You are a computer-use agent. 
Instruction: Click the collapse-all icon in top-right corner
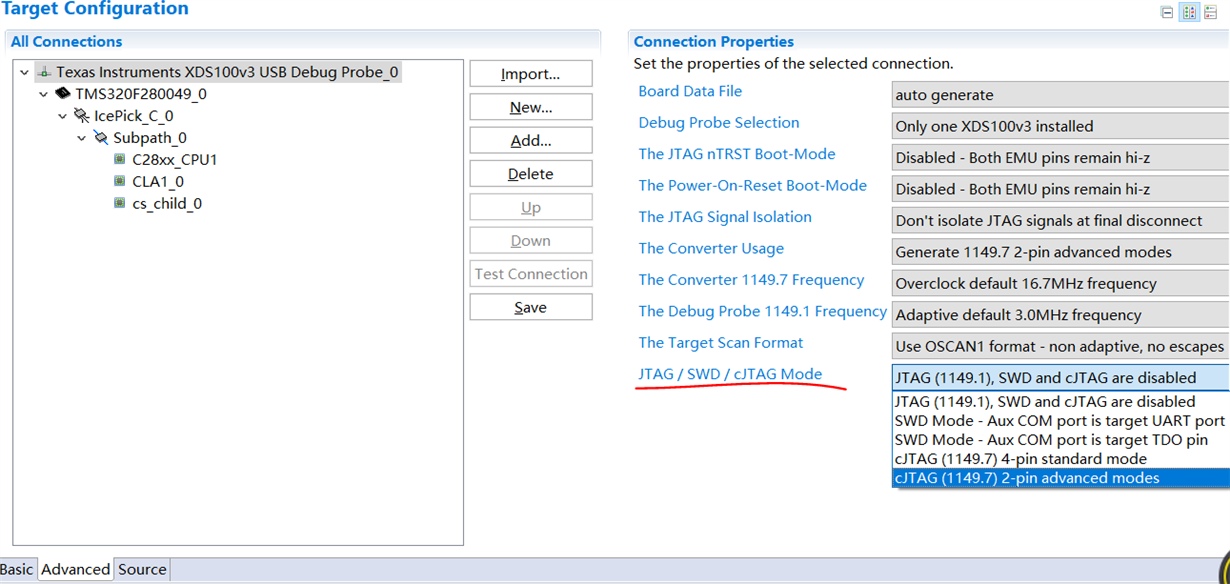(x=1167, y=12)
